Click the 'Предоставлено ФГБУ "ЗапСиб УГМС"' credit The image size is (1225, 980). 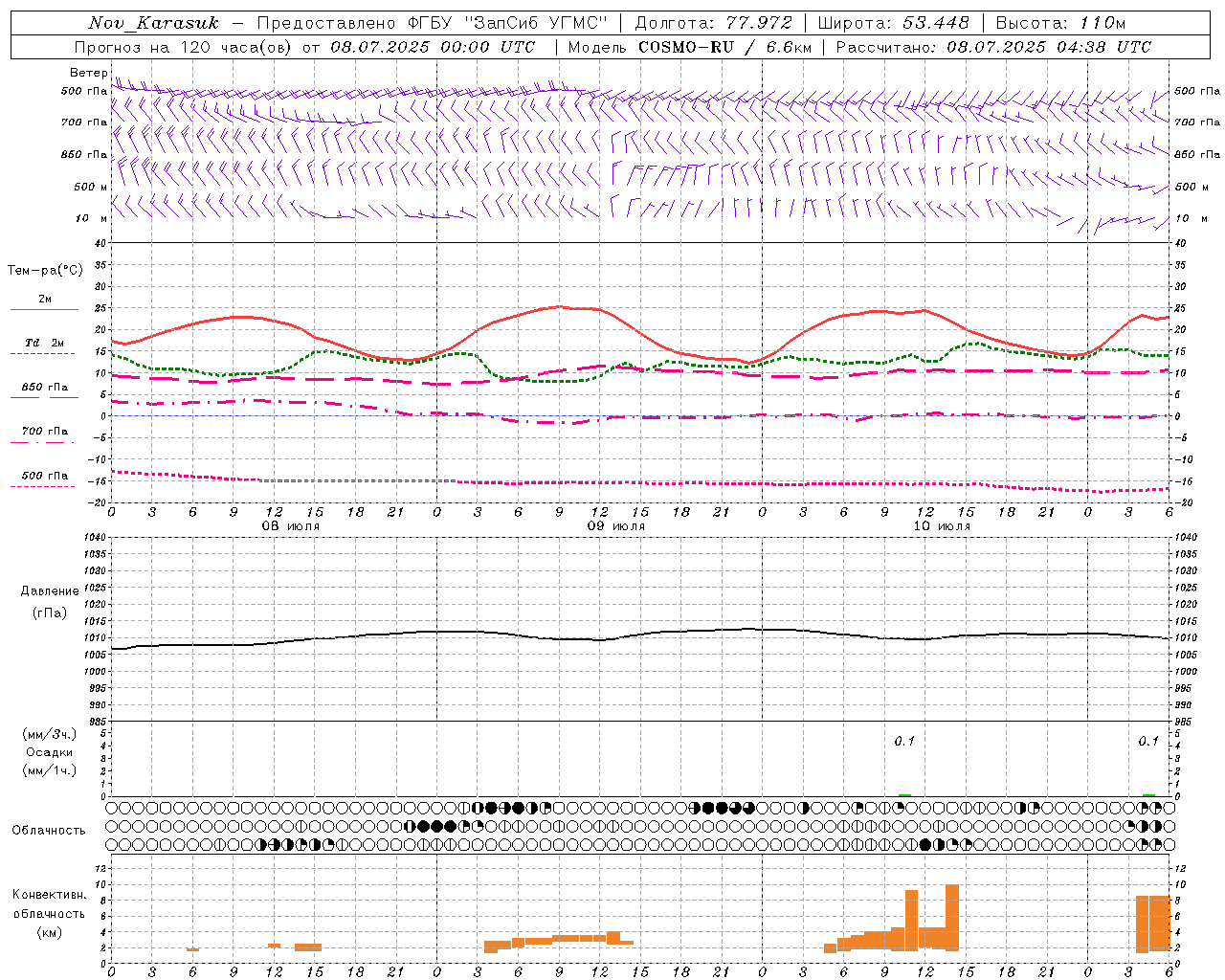[x=434, y=23]
